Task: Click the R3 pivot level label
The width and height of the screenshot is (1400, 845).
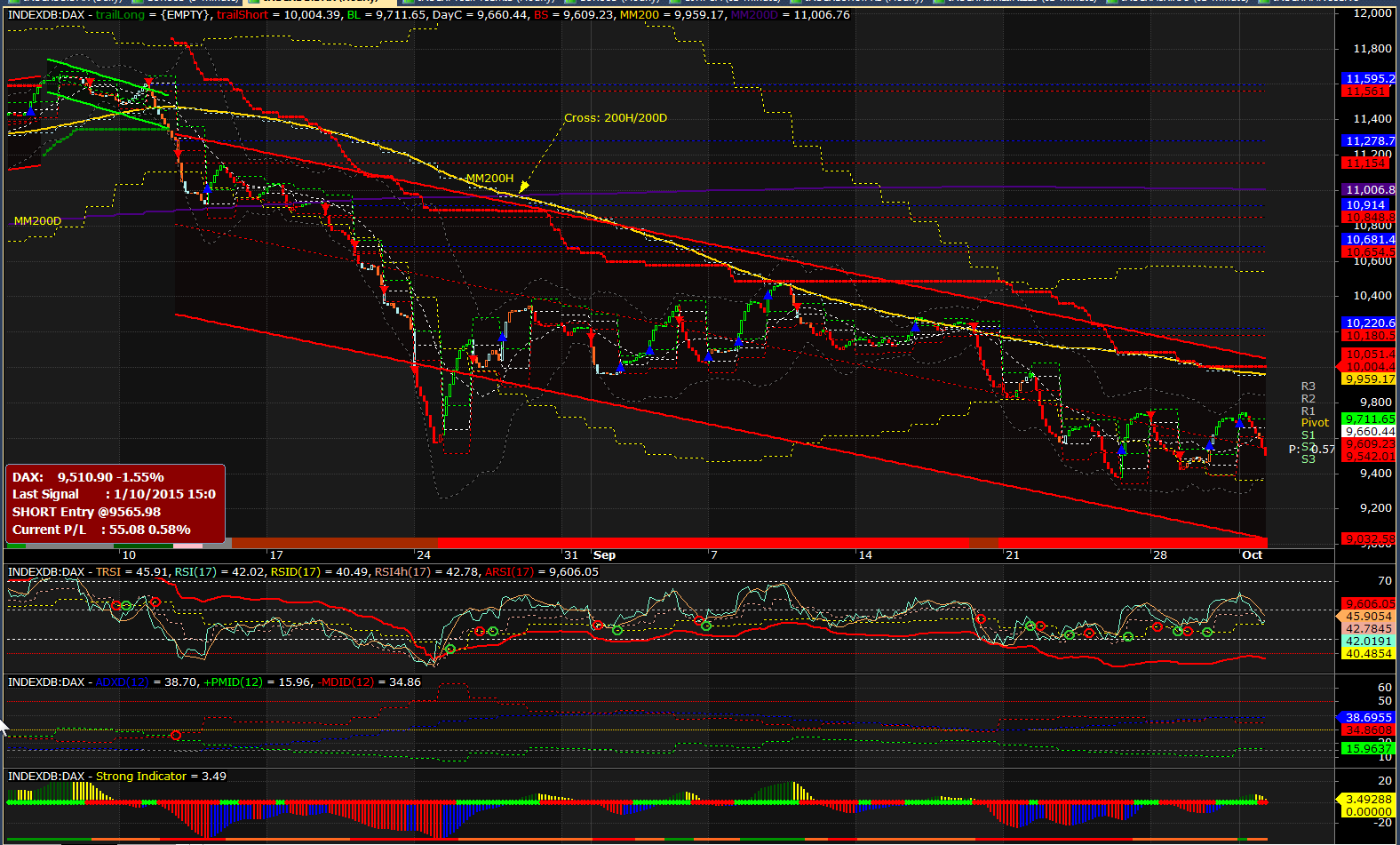Action: [1308, 387]
